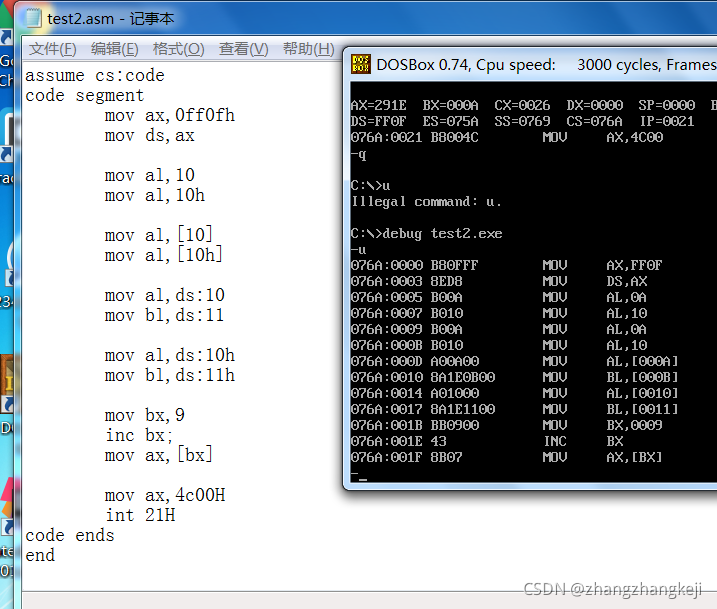The width and height of the screenshot is (717, 609).
Task: Click the line 'code segment' in Notepad
Action: (x=85, y=96)
